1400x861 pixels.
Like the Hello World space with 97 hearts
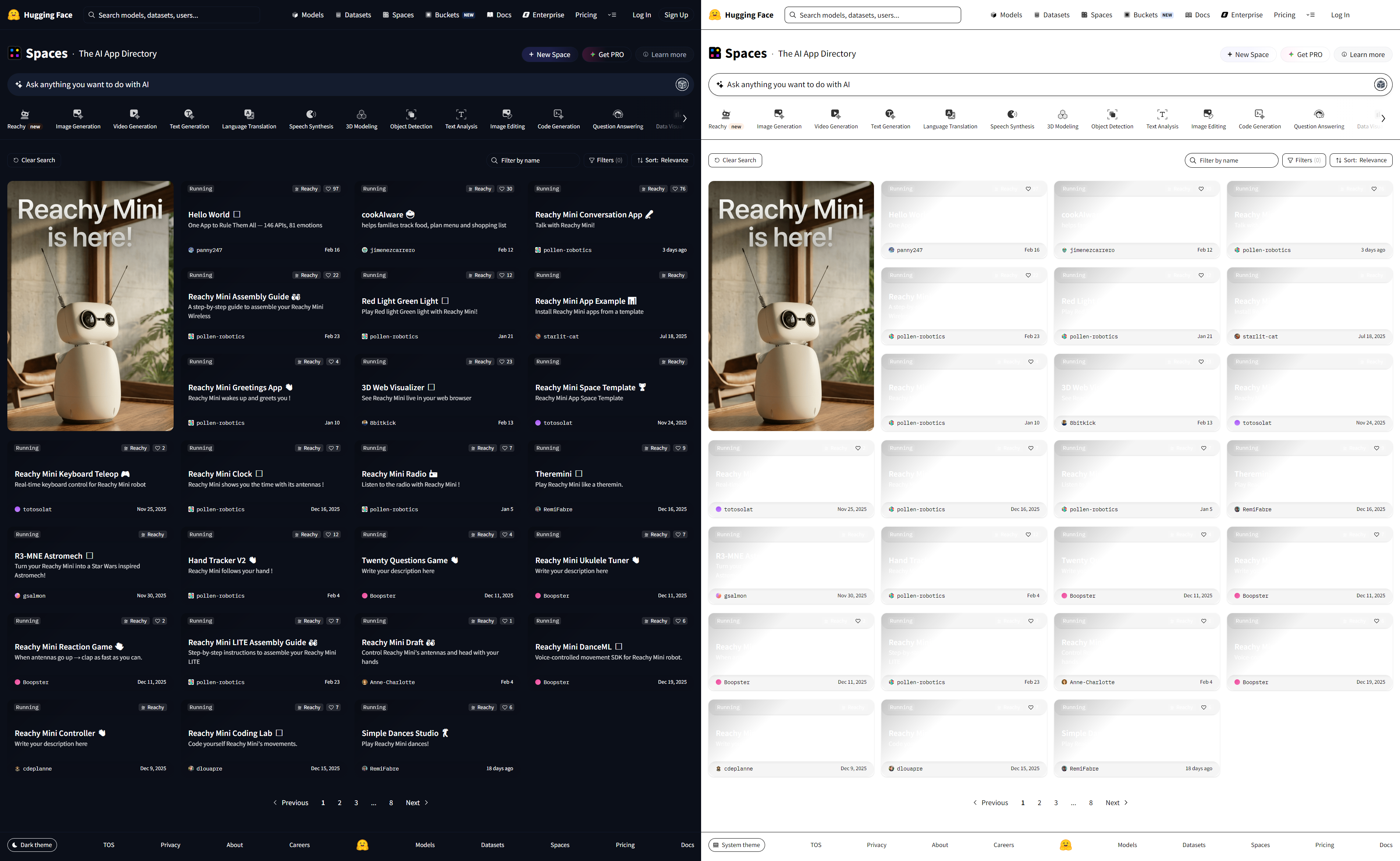(333, 189)
